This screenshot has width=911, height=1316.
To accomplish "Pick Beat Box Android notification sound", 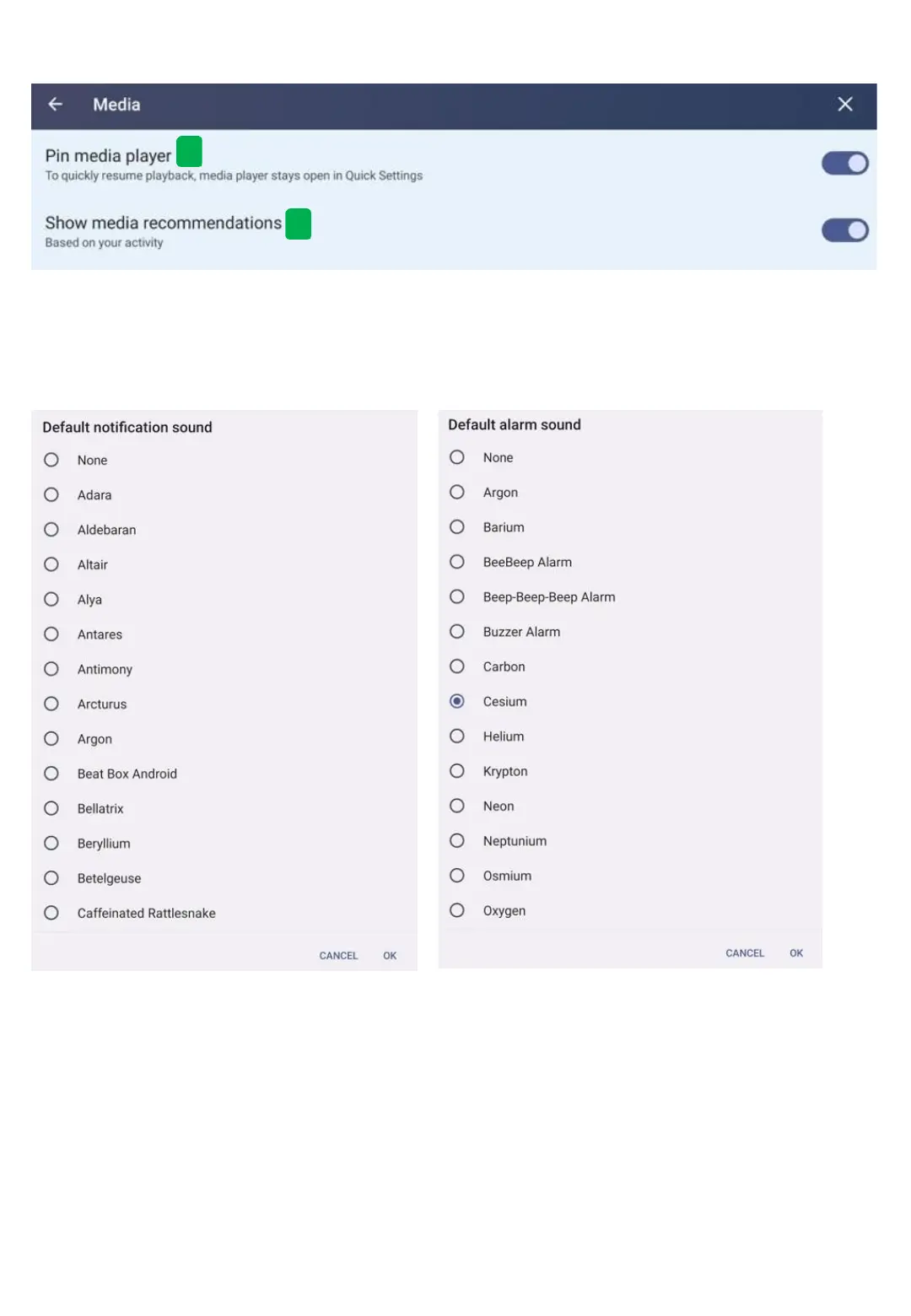I will tap(51, 774).
